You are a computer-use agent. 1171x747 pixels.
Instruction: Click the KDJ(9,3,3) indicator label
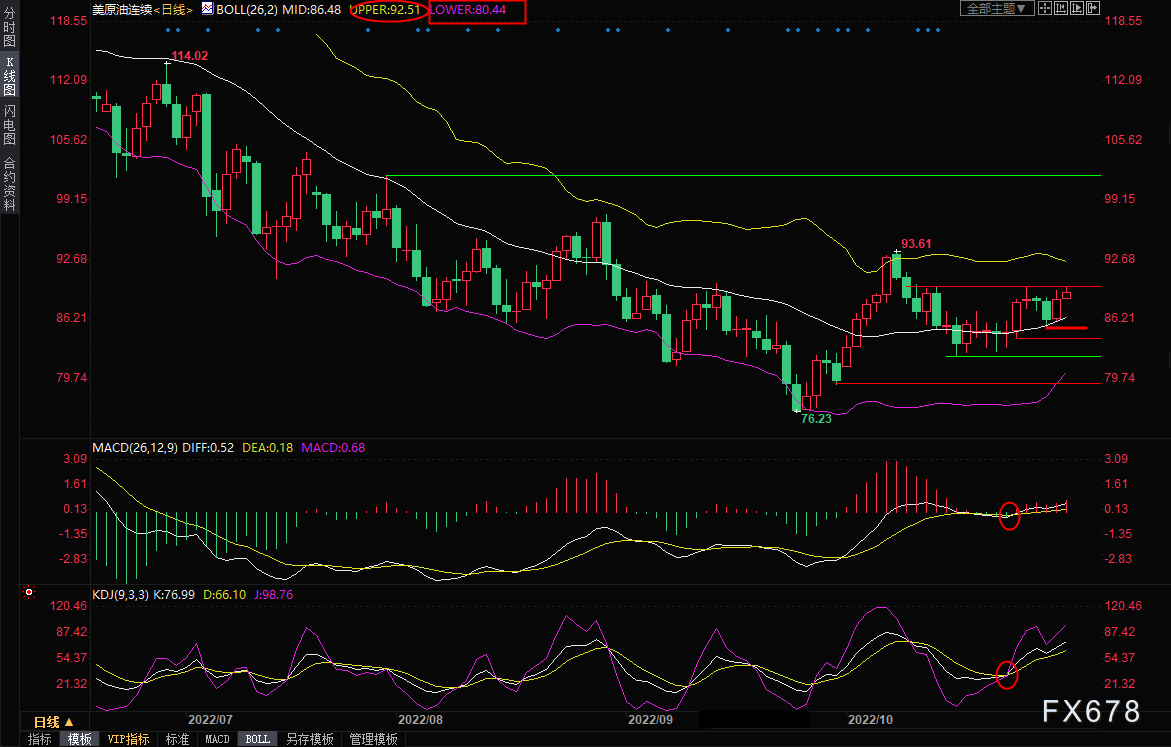120,595
